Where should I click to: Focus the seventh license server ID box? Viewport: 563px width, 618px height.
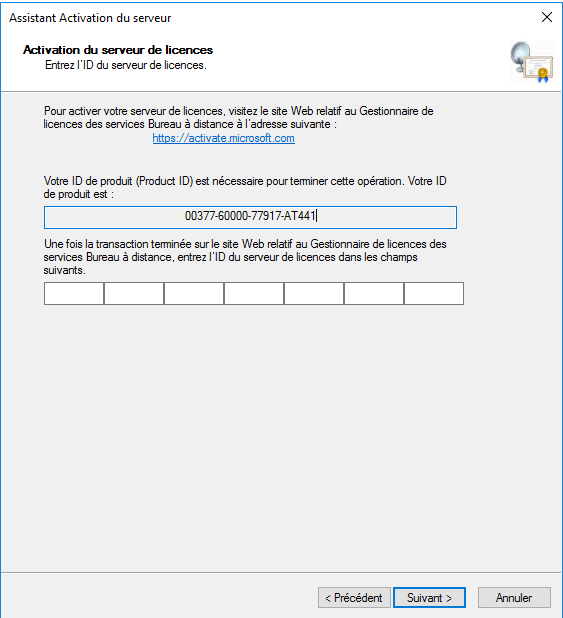(x=434, y=293)
